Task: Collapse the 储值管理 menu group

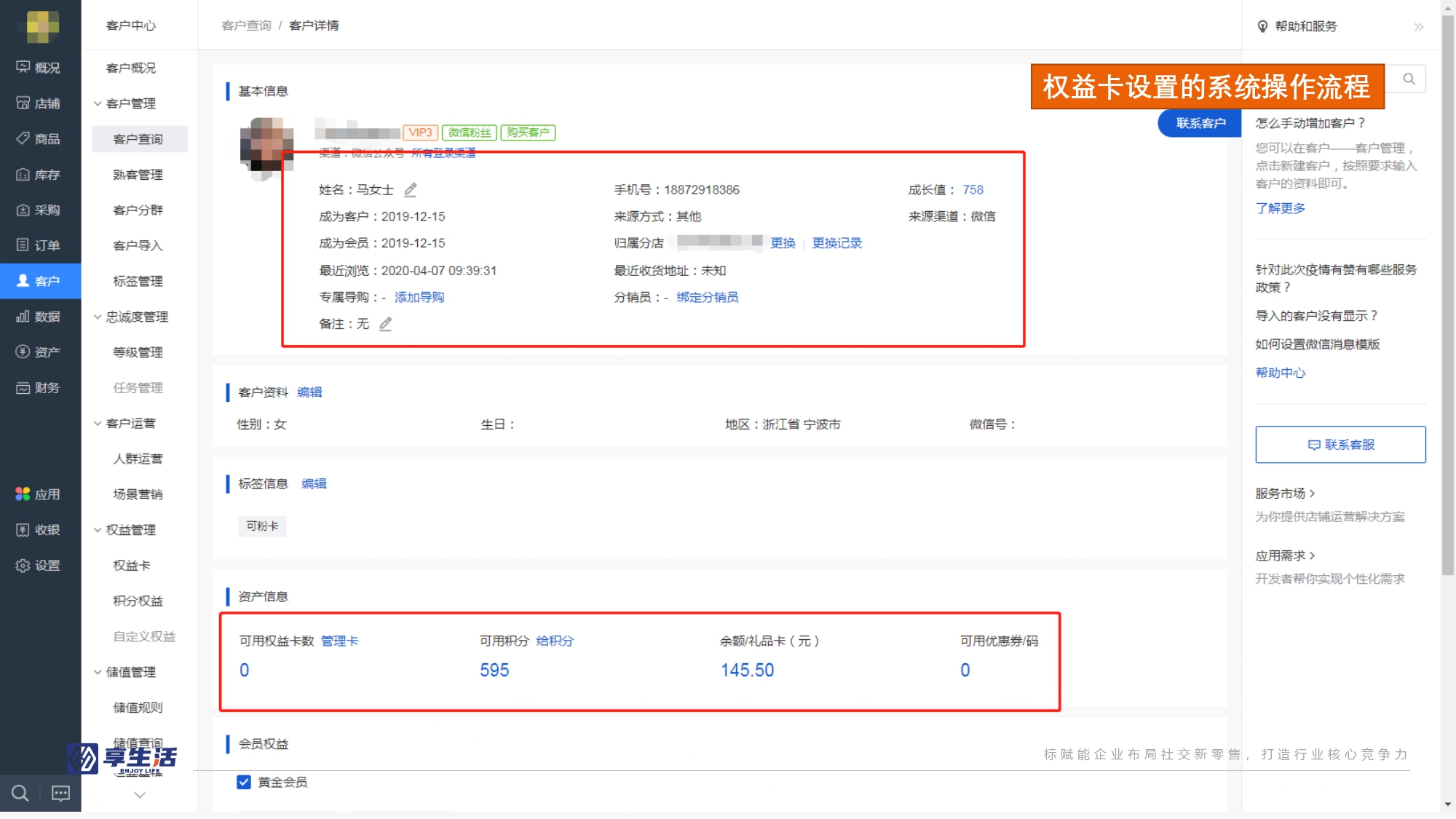Action: point(98,672)
